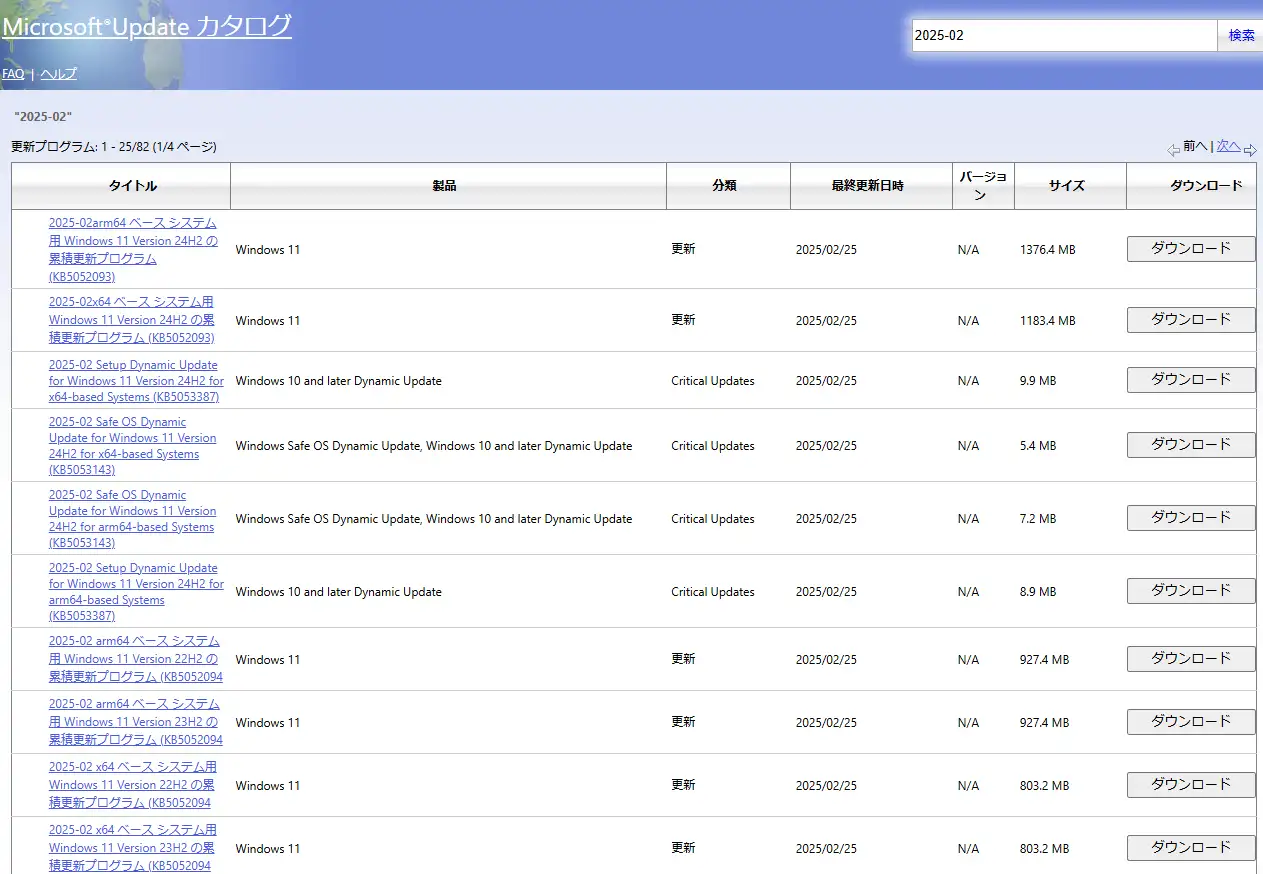Open the FAQ link in header
This screenshot has width=1263, height=874.
13,74
